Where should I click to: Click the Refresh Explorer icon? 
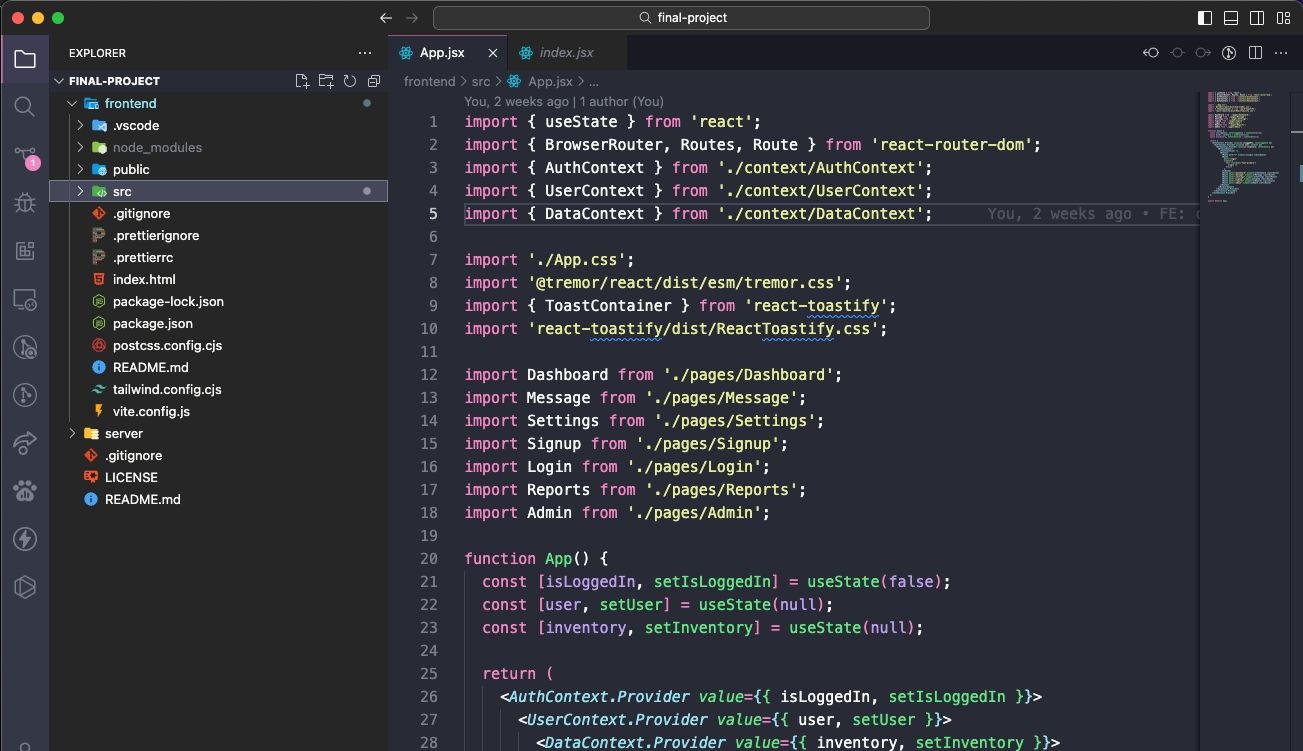[x=349, y=81]
